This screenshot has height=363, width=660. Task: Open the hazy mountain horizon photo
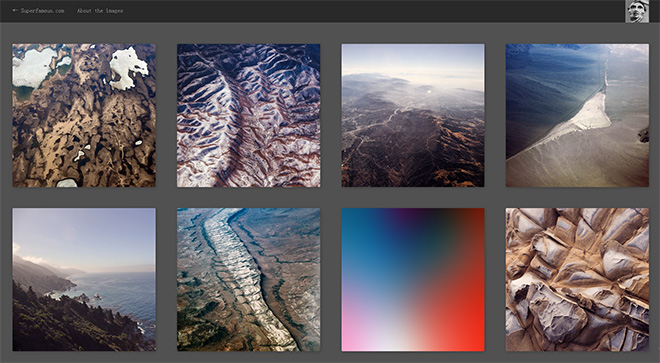point(413,115)
